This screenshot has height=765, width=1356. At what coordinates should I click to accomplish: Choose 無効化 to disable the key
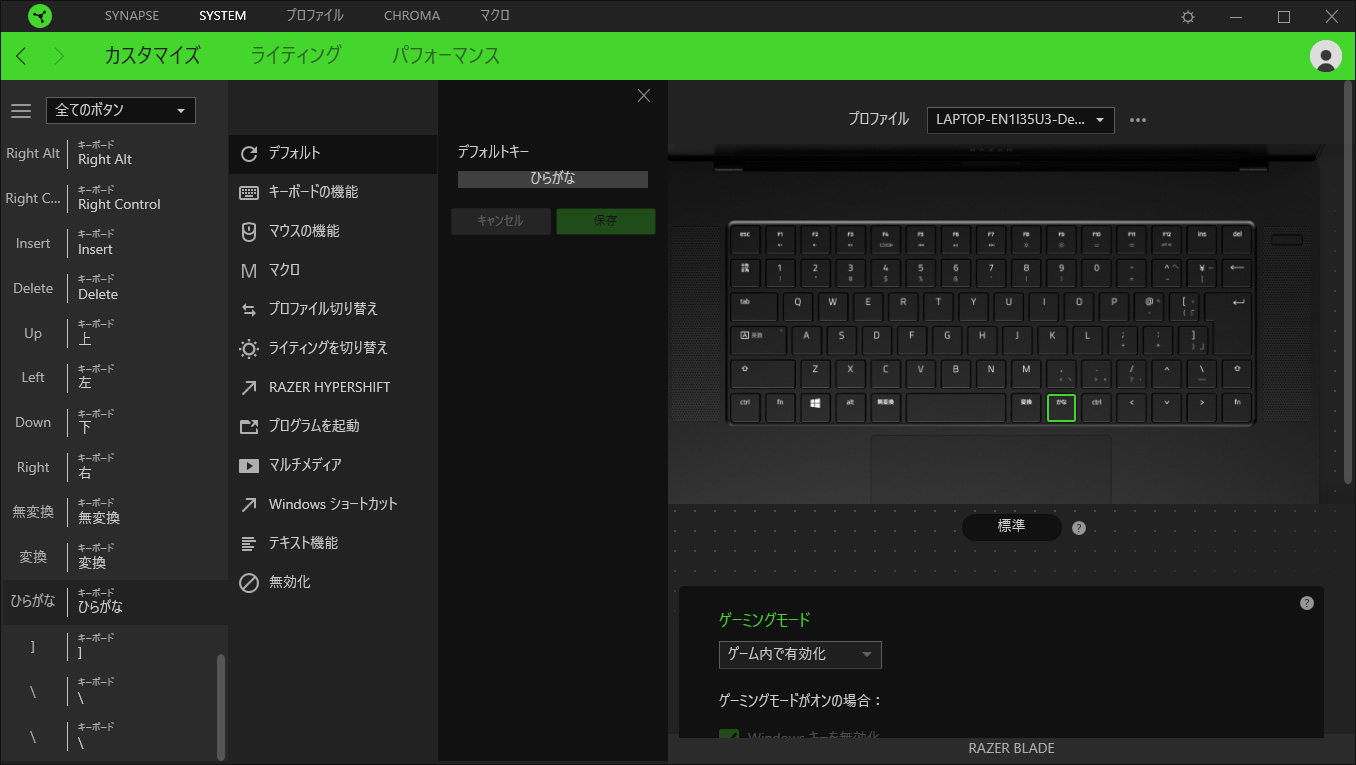coord(333,582)
